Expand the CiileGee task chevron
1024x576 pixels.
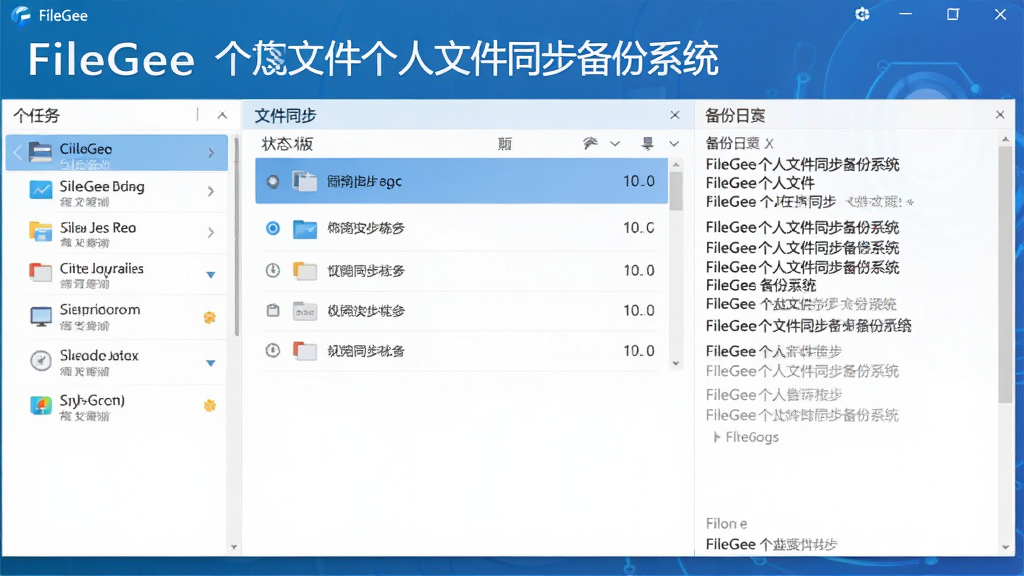211,153
